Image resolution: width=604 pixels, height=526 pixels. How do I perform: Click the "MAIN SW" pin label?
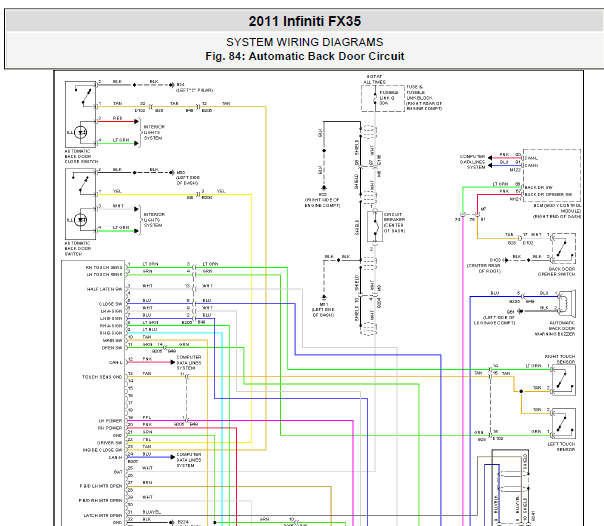[112, 340]
